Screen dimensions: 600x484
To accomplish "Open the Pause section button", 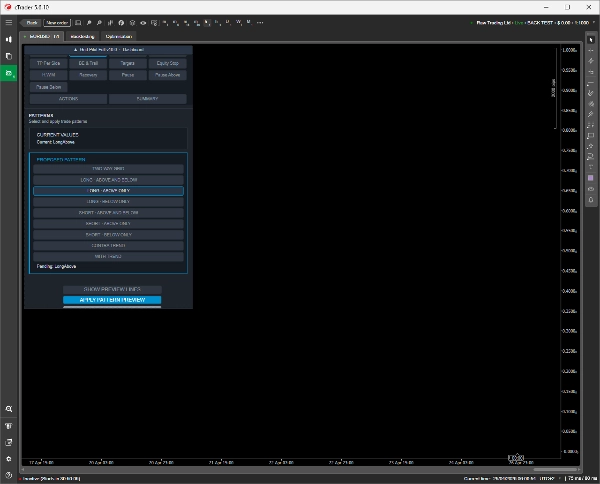I will [x=128, y=75].
